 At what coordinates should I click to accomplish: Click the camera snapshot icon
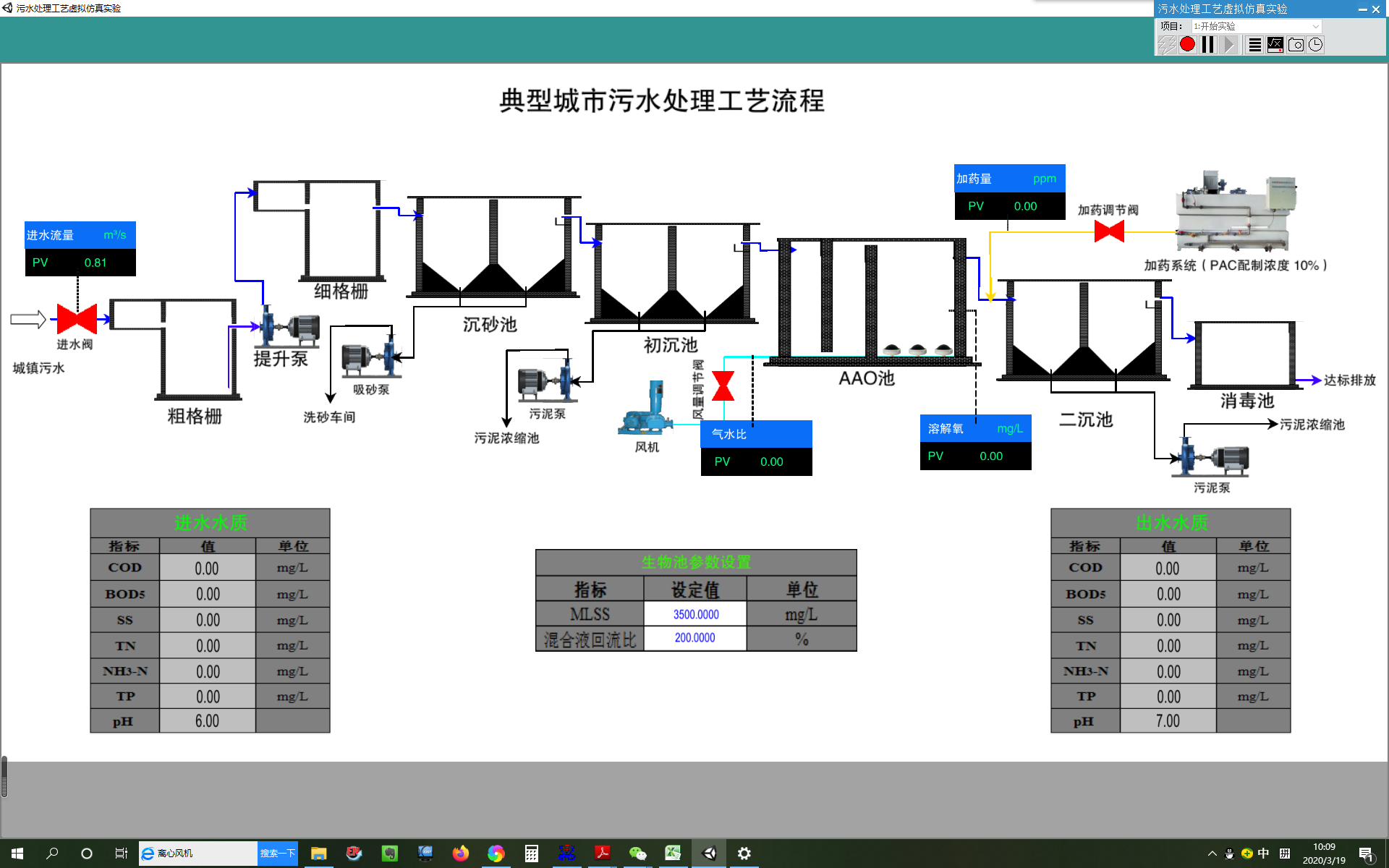1296,45
